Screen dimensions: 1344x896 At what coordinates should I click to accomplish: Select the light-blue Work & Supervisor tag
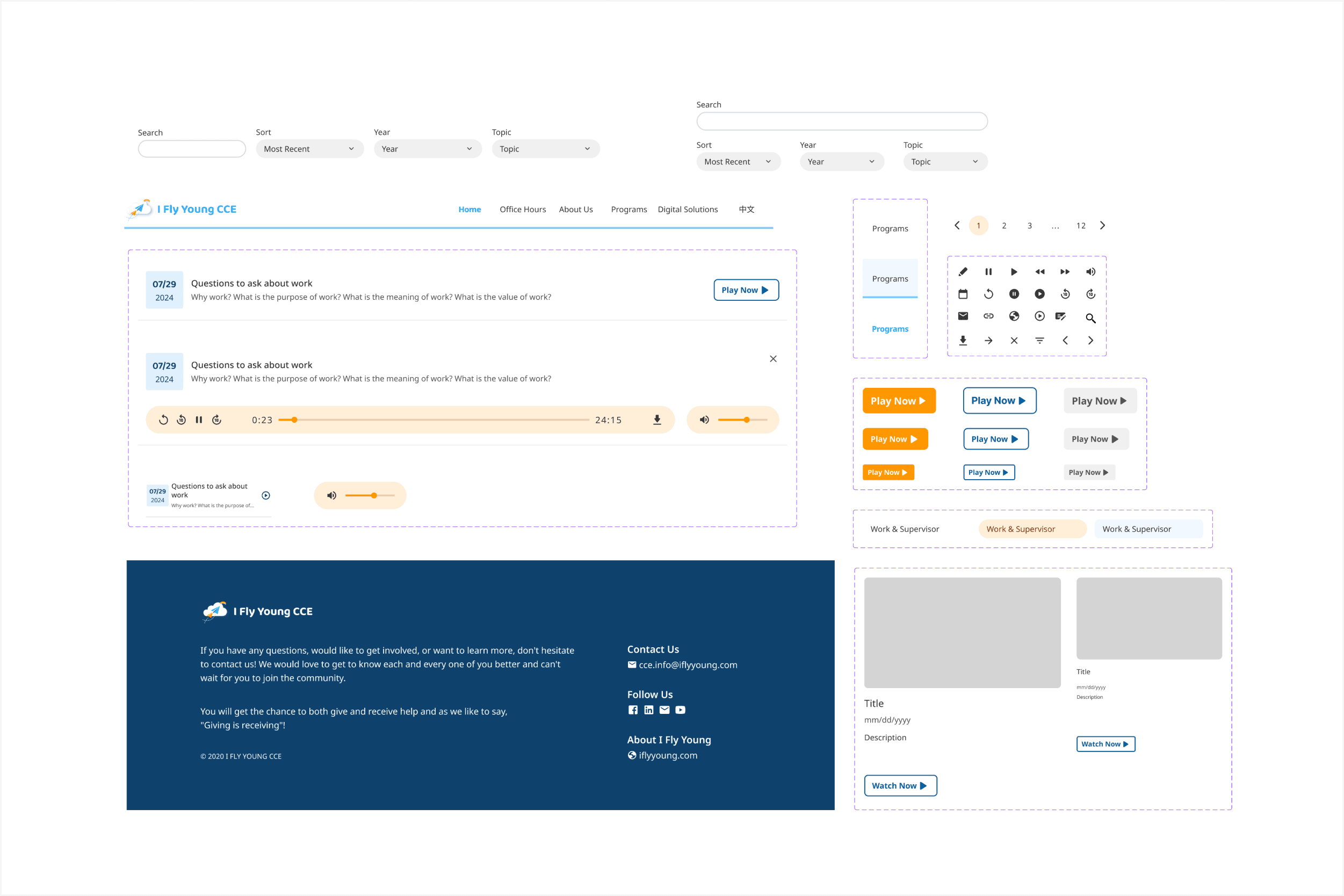(x=1148, y=529)
